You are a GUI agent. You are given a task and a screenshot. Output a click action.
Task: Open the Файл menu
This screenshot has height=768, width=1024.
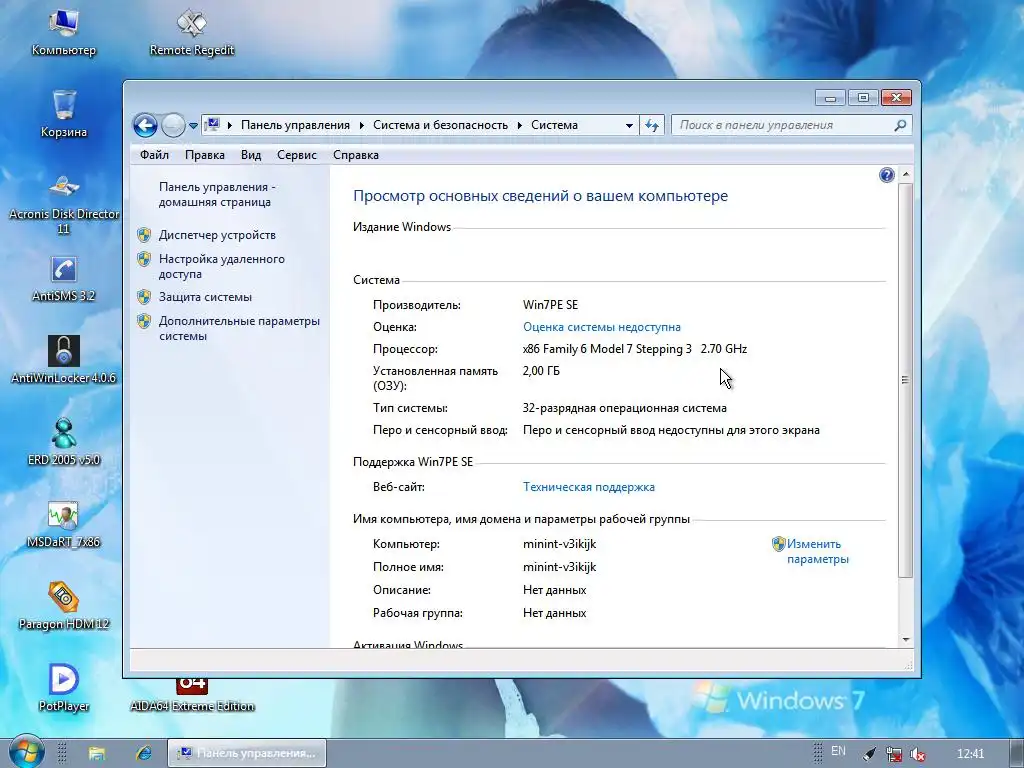click(154, 155)
